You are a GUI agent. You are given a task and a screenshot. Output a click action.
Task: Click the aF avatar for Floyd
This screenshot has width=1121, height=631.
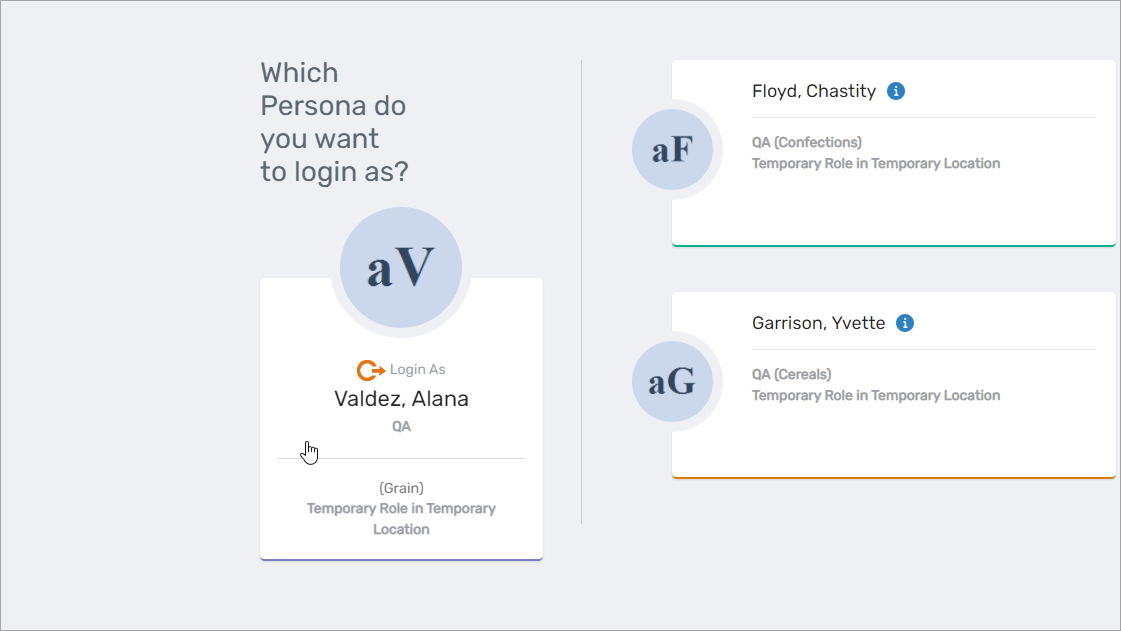674,149
